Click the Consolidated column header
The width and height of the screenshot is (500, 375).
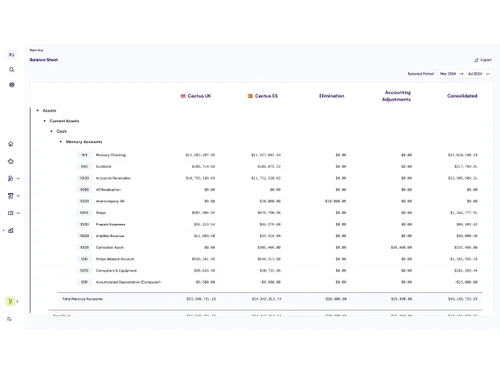(462, 96)
